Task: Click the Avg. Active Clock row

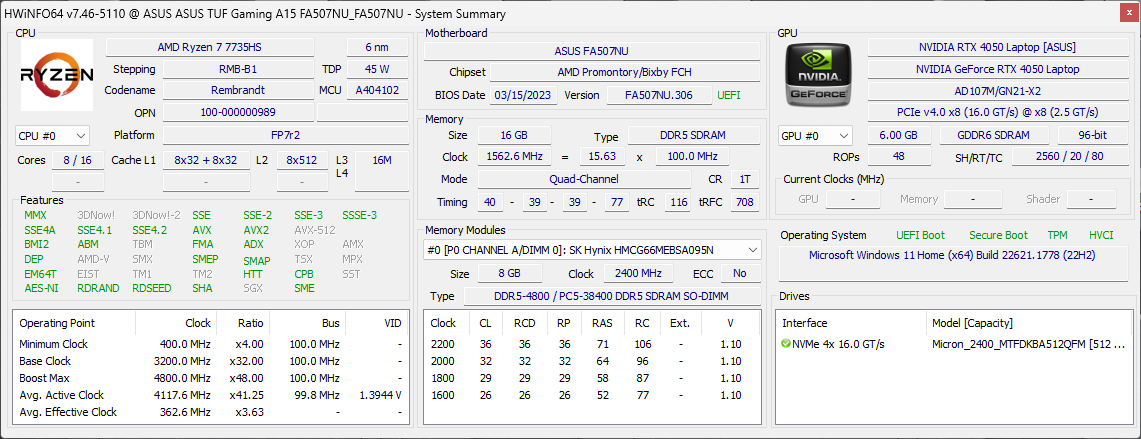Action: pos(210,395)
